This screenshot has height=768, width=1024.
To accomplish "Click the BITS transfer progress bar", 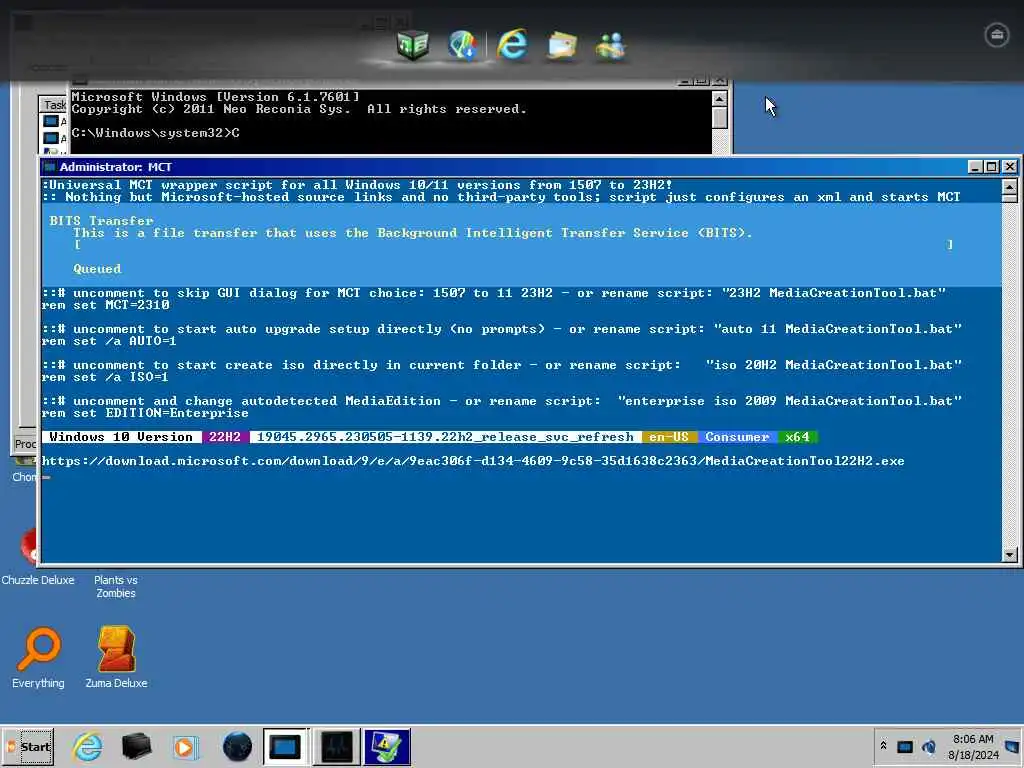I will coord(513,245).
